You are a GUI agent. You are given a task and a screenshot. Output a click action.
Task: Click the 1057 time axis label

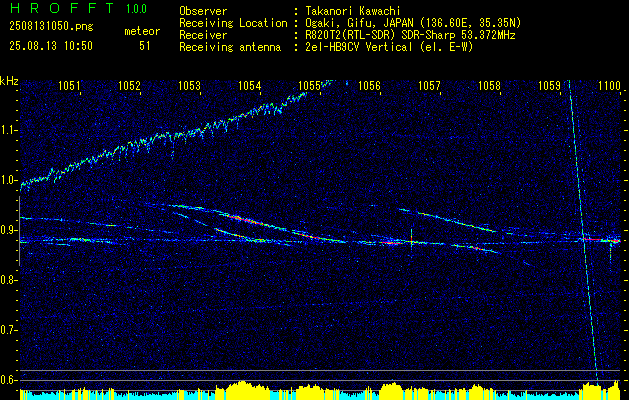429,85
